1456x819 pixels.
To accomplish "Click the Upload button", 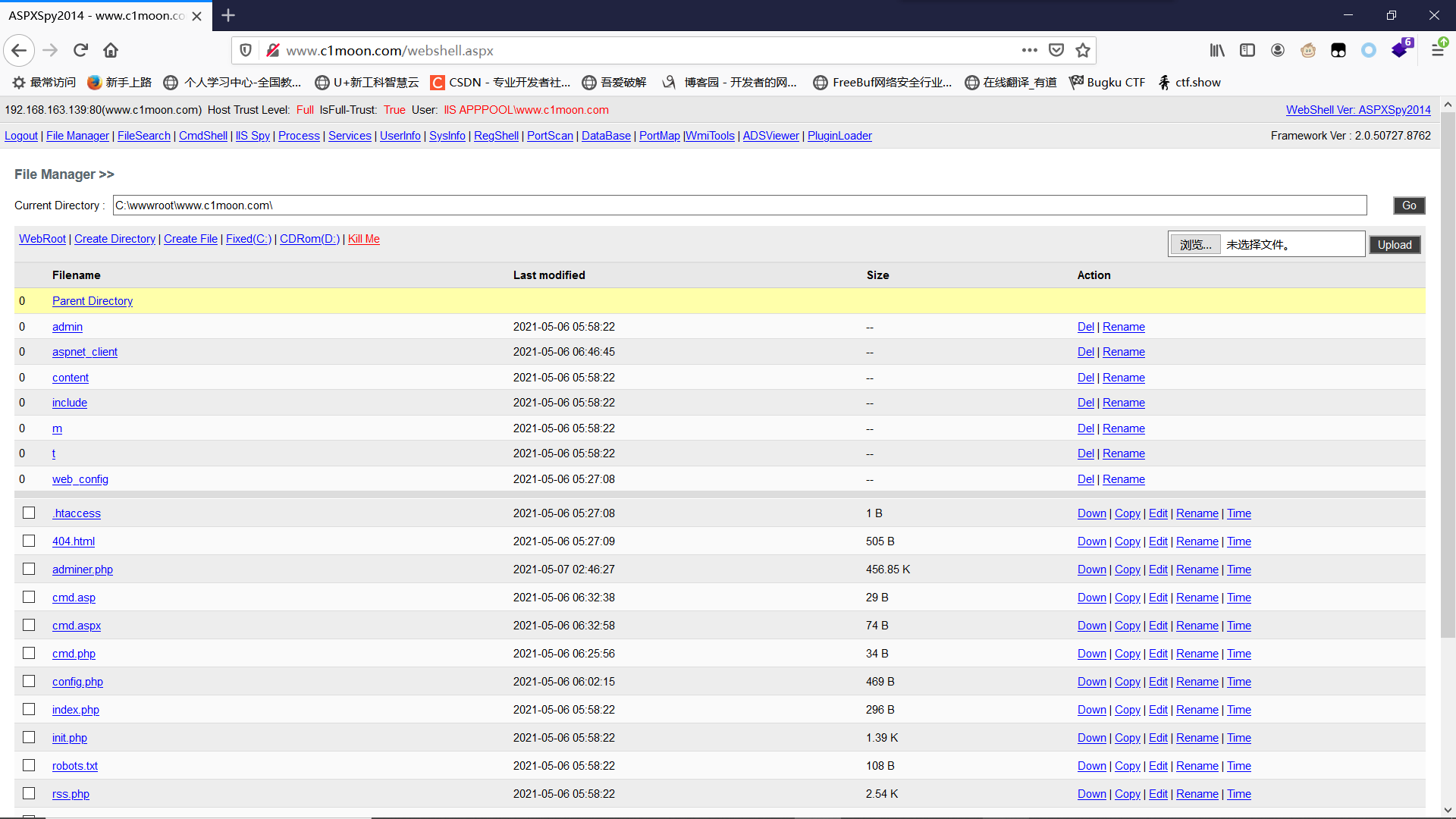I will pos(1395,245).
